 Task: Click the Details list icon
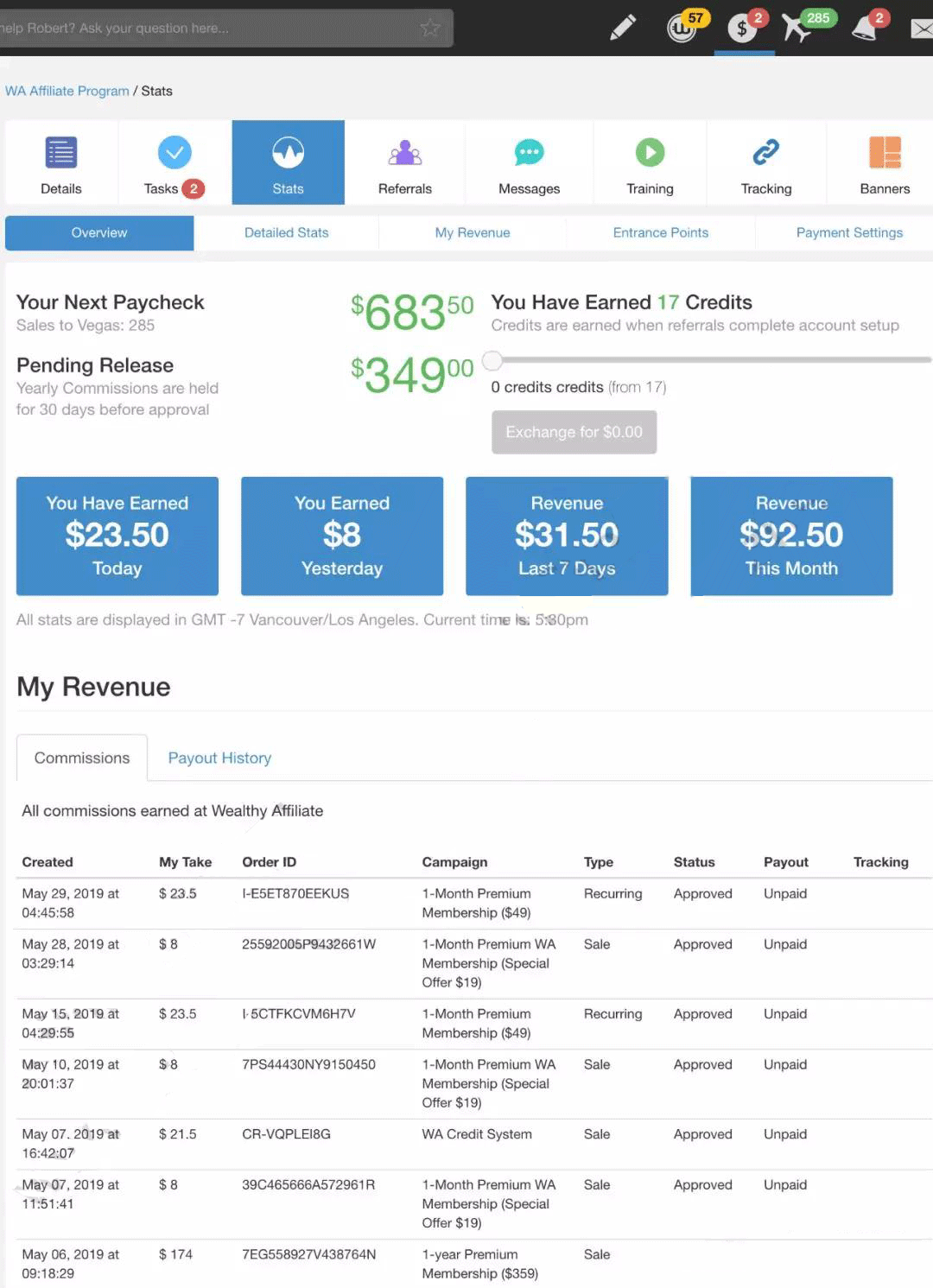pyautogui.click(x=61, y=153)
